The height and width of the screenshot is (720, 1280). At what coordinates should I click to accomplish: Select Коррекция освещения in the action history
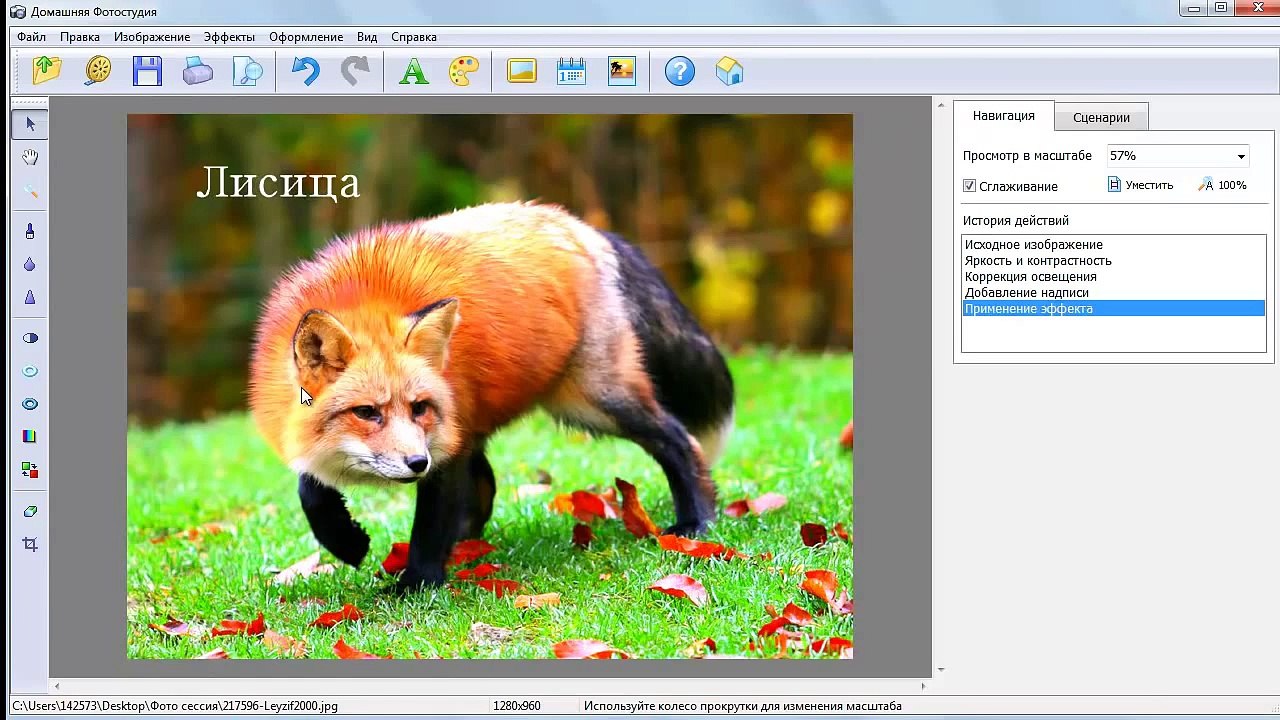(1030, 277)
